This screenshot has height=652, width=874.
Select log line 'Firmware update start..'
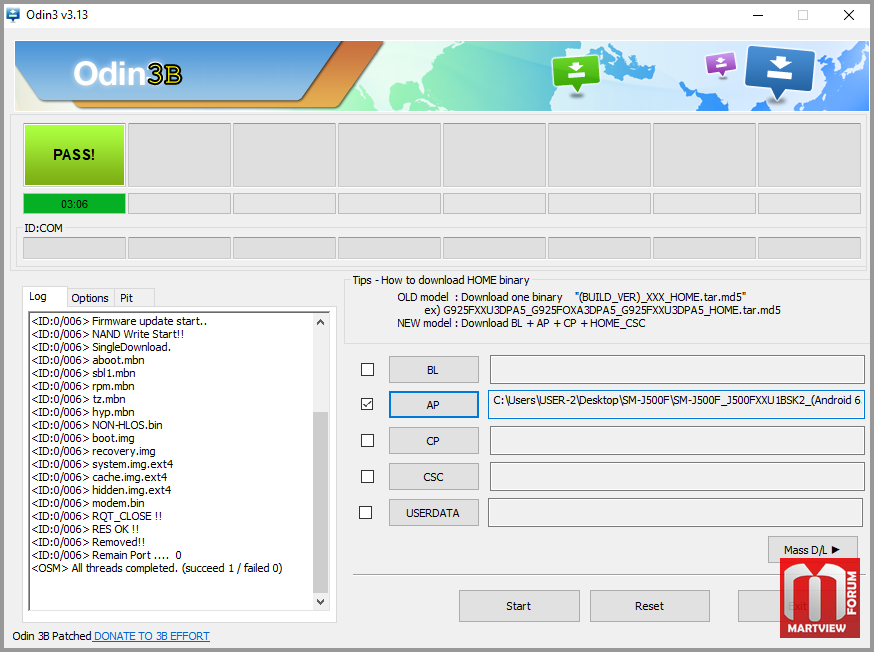pyautogui.click(x=119, y=321)
